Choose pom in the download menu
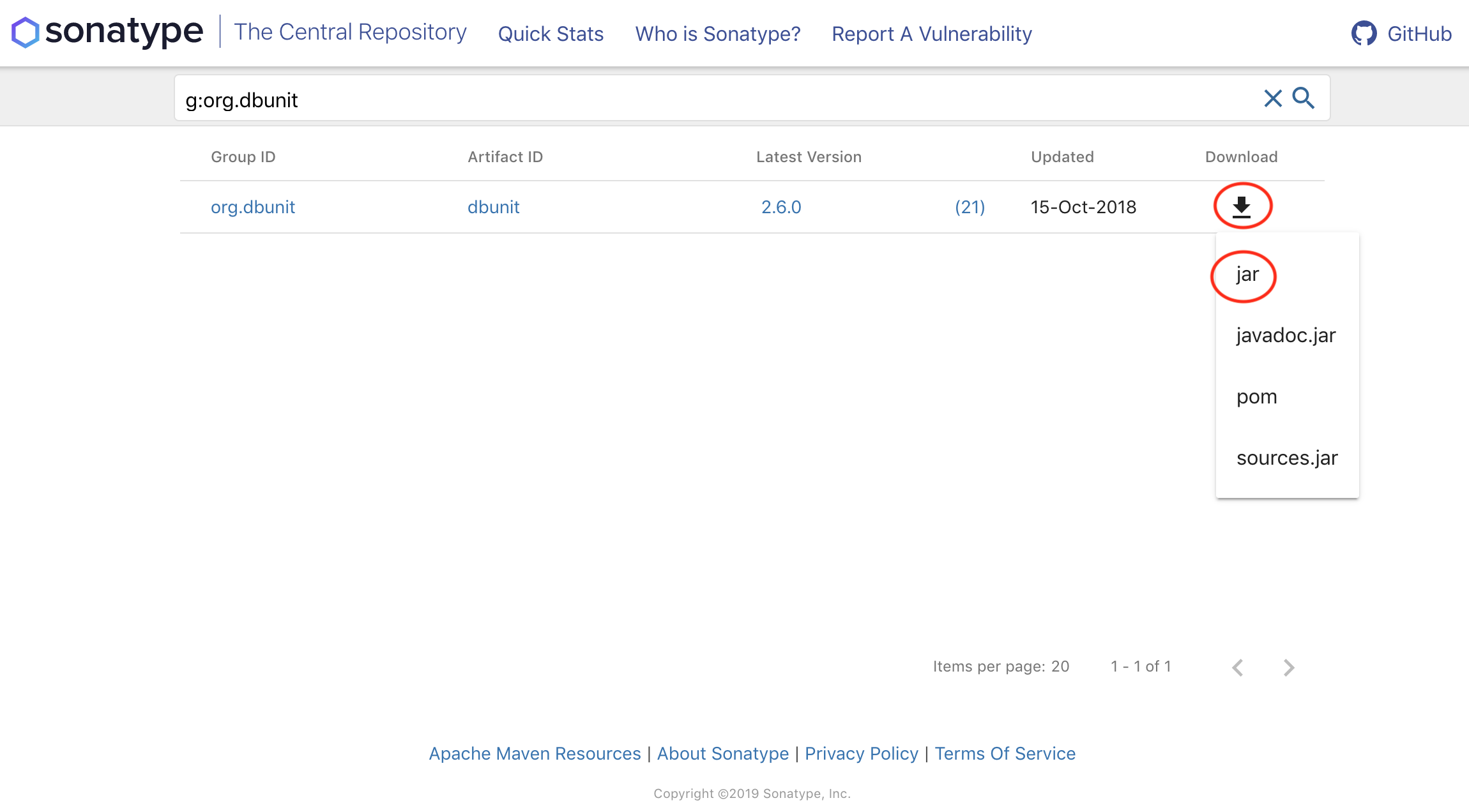Viewport: 1469px width, 812px height. click(x=1256, y=396)
